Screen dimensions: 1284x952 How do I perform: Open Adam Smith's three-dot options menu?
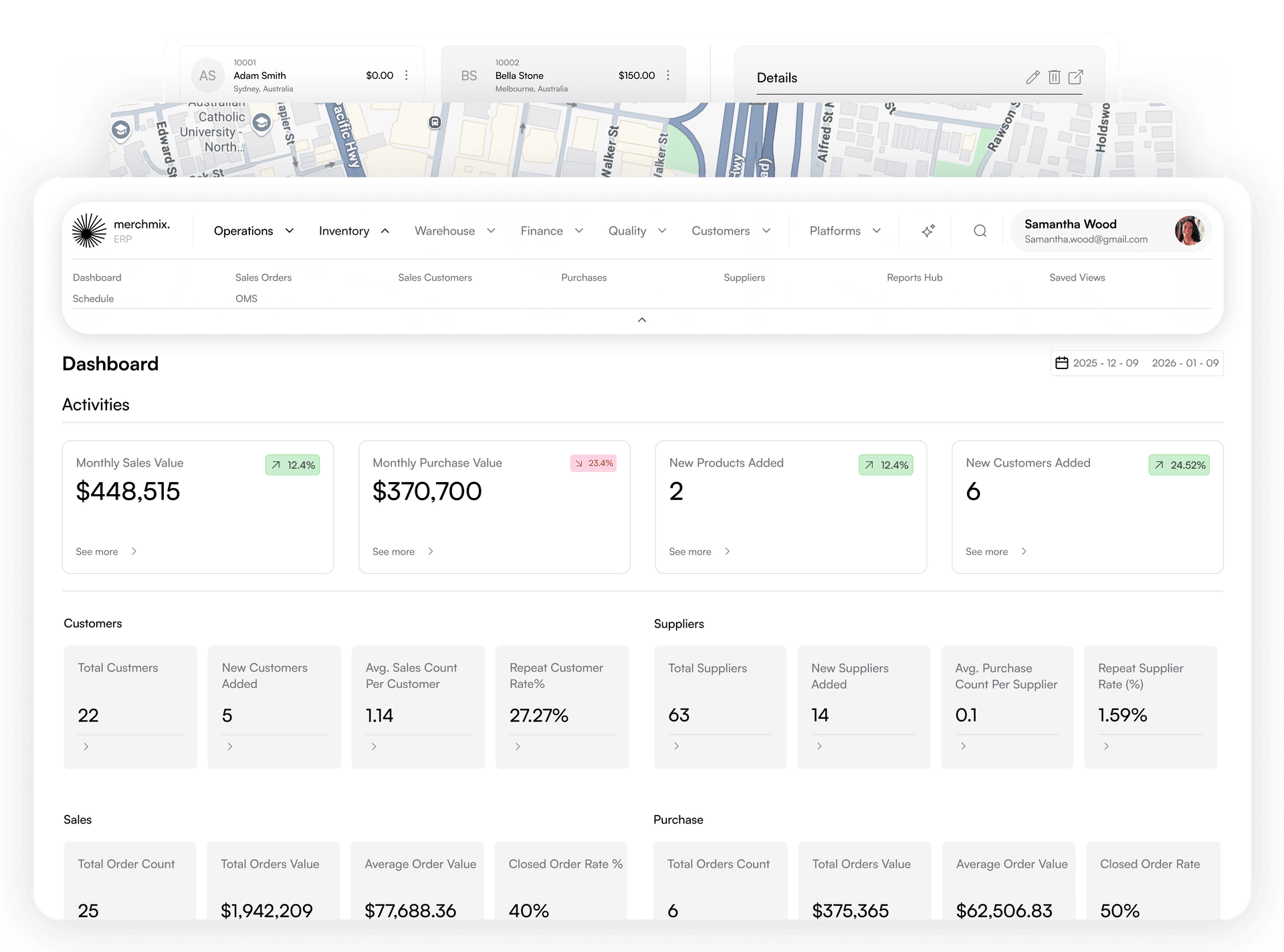[407, 76]
